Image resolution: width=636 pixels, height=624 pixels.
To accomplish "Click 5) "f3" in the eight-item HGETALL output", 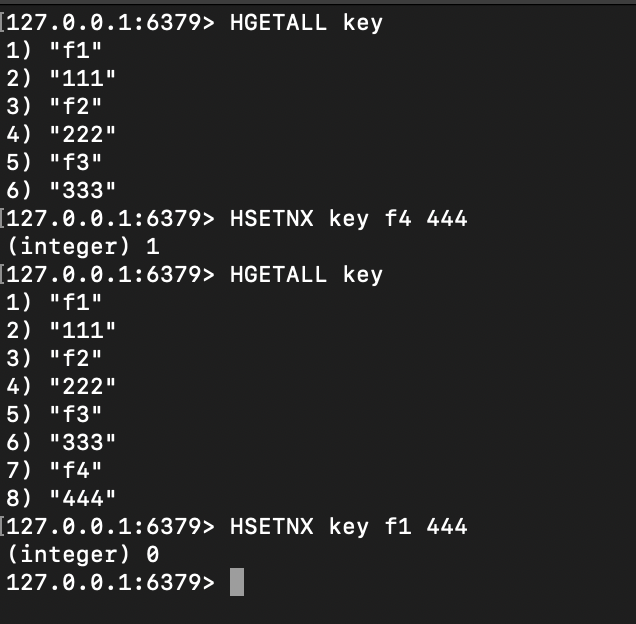I will [54, 414].
